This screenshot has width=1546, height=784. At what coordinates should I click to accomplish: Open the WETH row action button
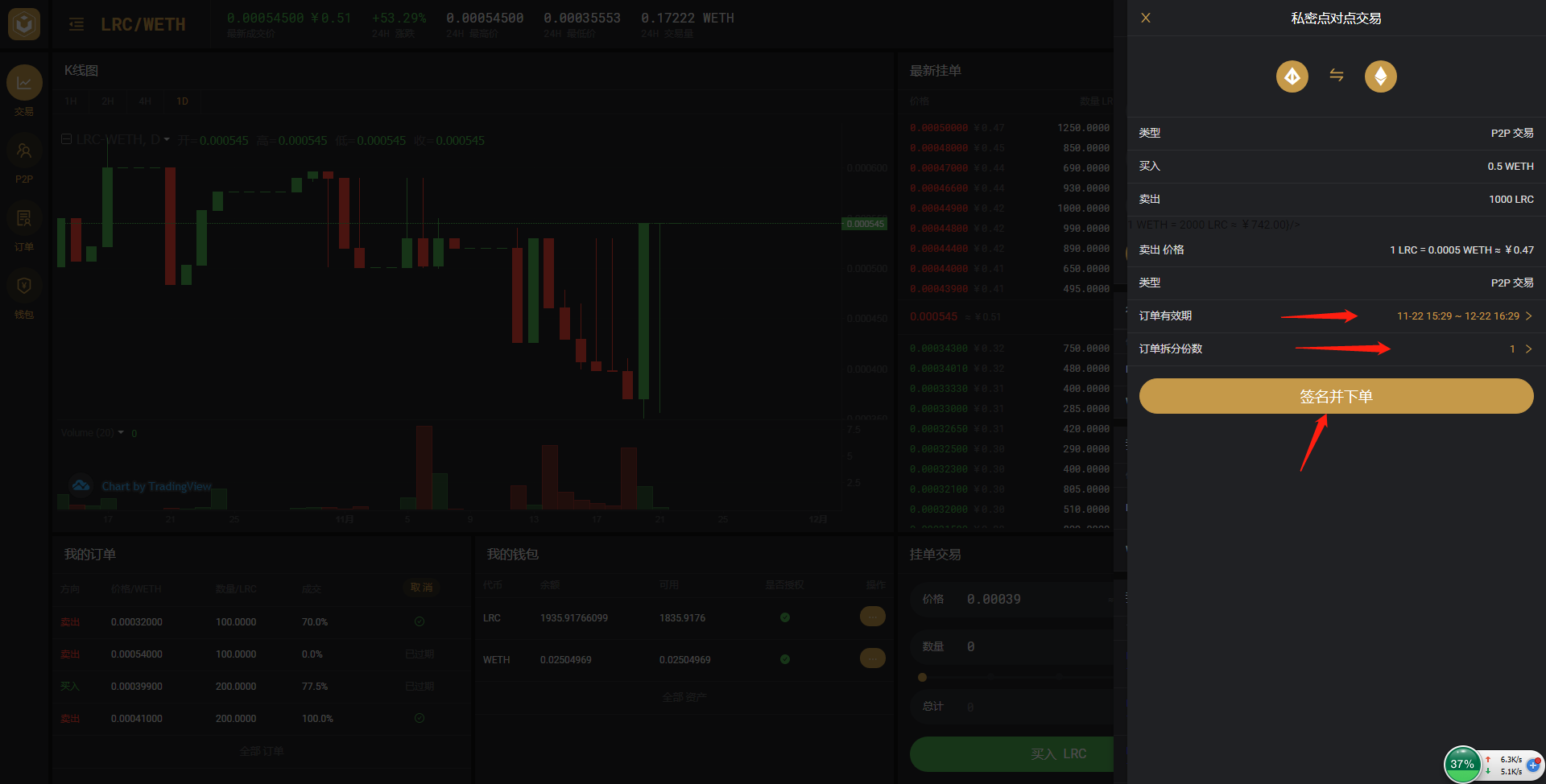(873, 658)
